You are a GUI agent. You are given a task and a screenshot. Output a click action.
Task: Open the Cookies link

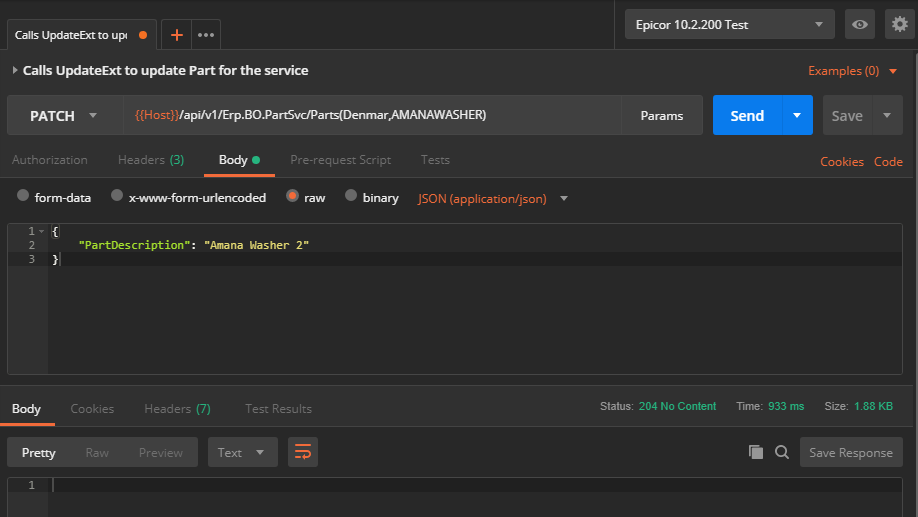(841, 161)
